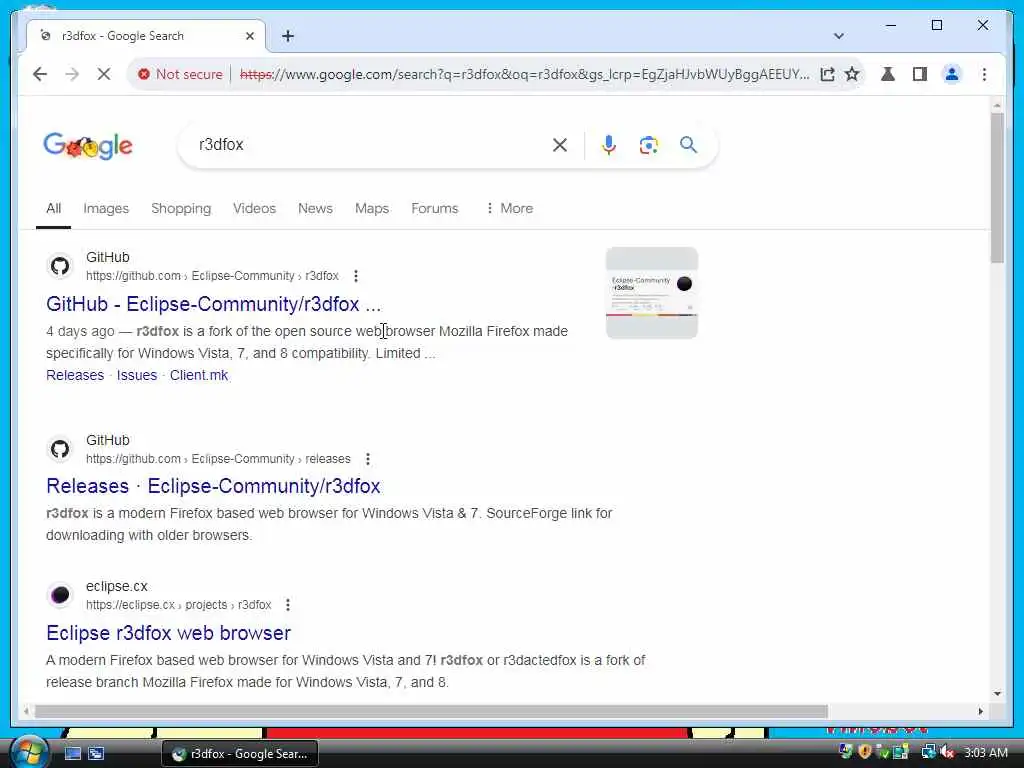The width and height of the screenshot is (1024, 768).
Task: Toggle the side panel icon
Action: point(920,74)
